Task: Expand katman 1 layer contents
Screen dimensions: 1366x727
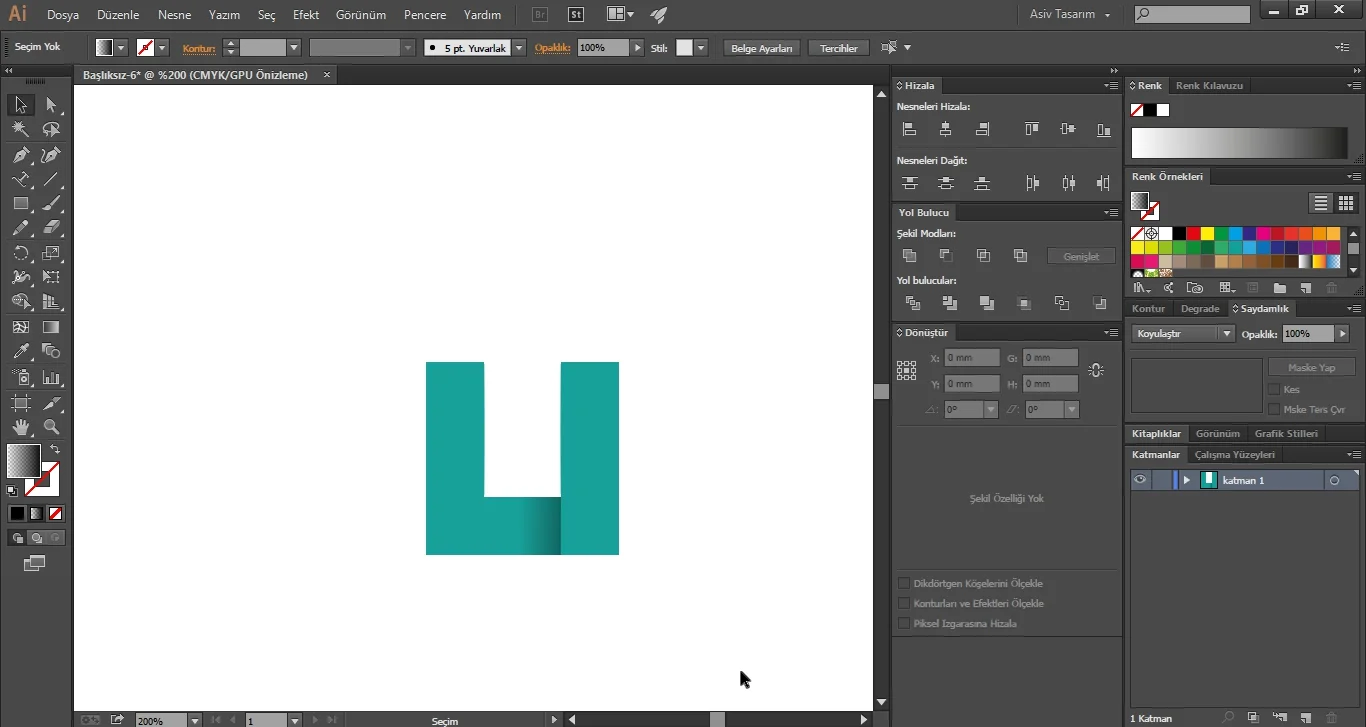Action: tap(1187, 480)
